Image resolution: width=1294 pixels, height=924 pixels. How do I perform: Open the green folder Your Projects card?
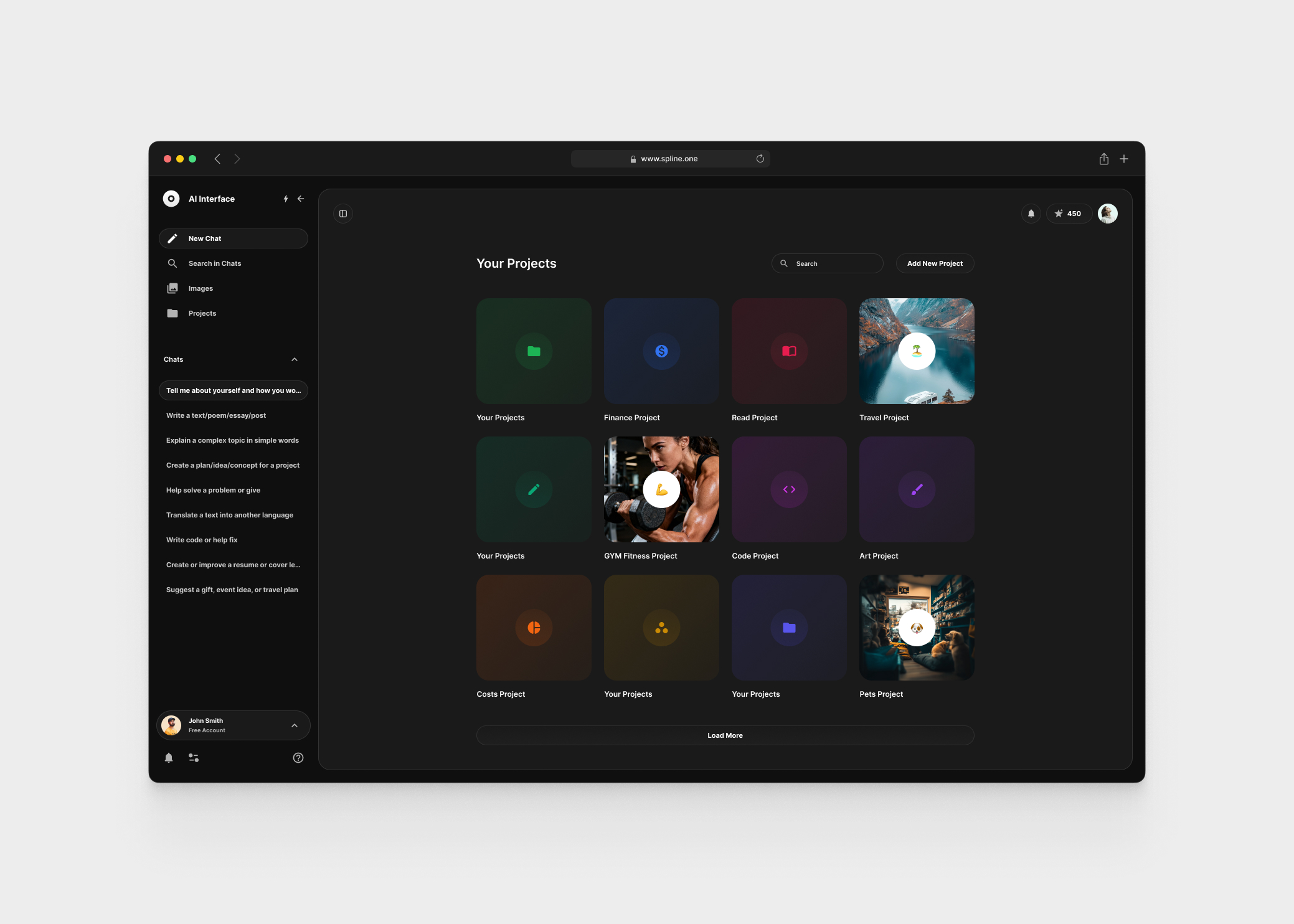pyautogui.click(x=534, y=351)
